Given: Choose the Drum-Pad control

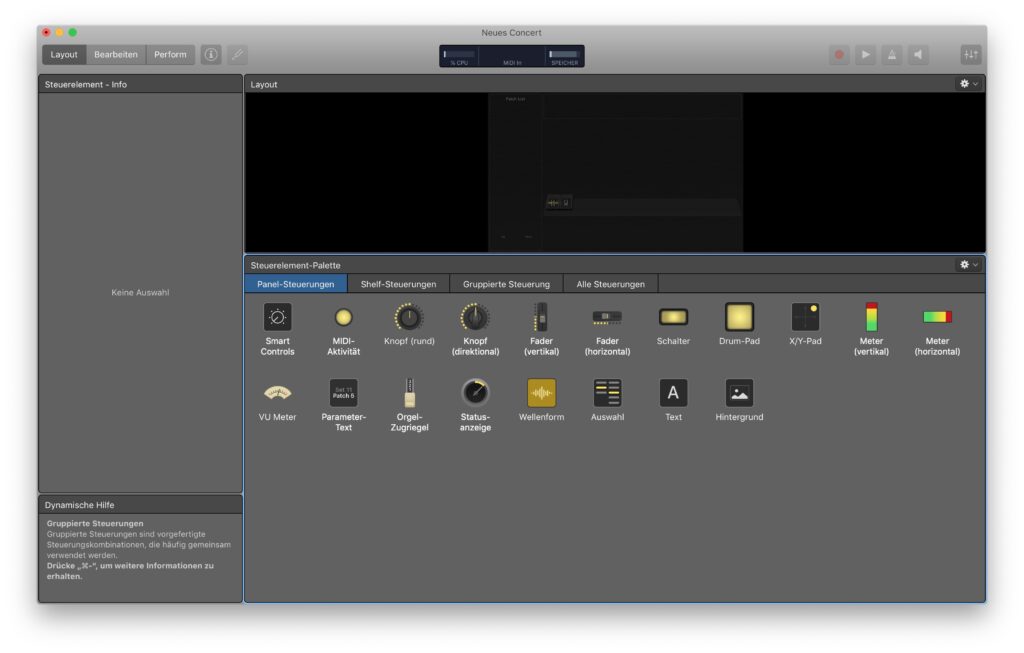Looking at the screenshot, I should click(739, 317).
